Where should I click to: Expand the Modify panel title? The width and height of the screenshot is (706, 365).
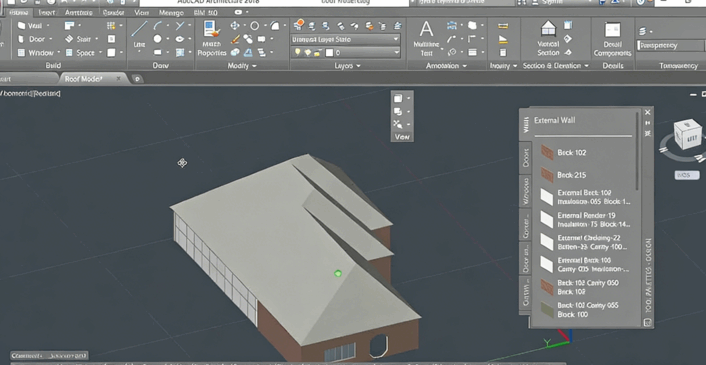click(x=241, y=66)
